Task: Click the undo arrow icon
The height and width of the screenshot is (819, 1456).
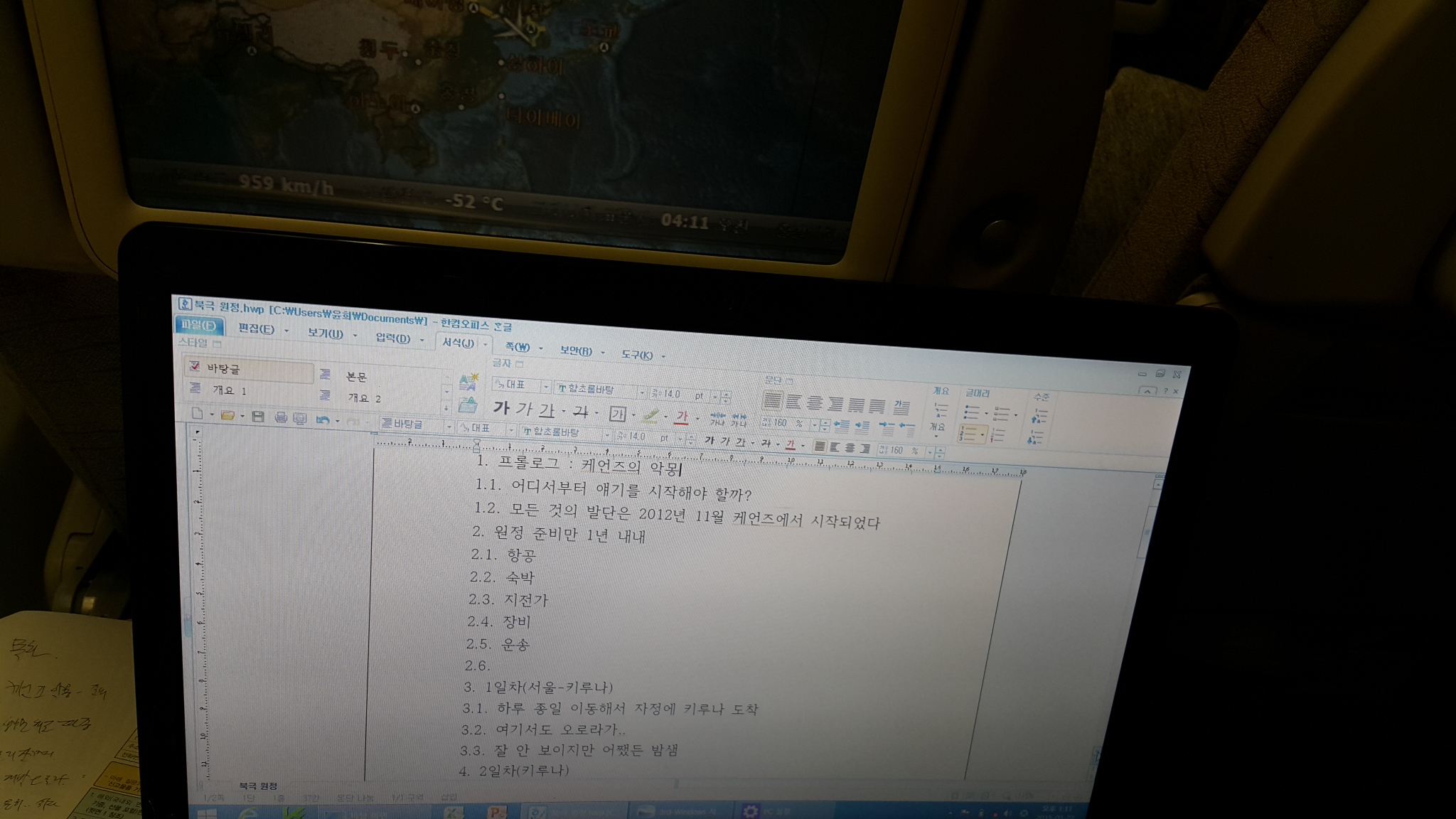Action: [323, 419]
